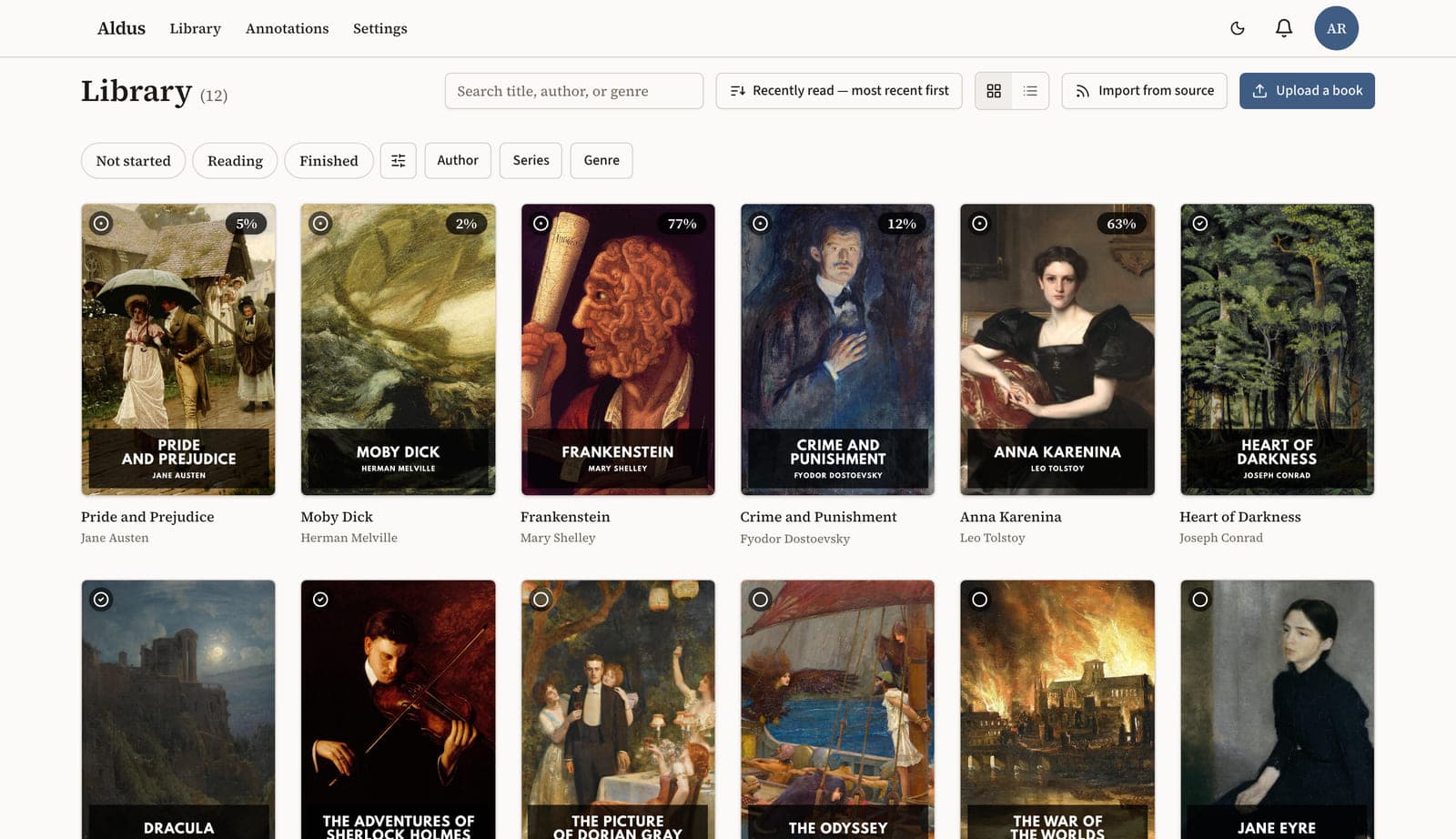Viewport: 1456px width, 839px height.
Task: Go to Library nav item
Action: pyautogui.click(x=195, y=28)
